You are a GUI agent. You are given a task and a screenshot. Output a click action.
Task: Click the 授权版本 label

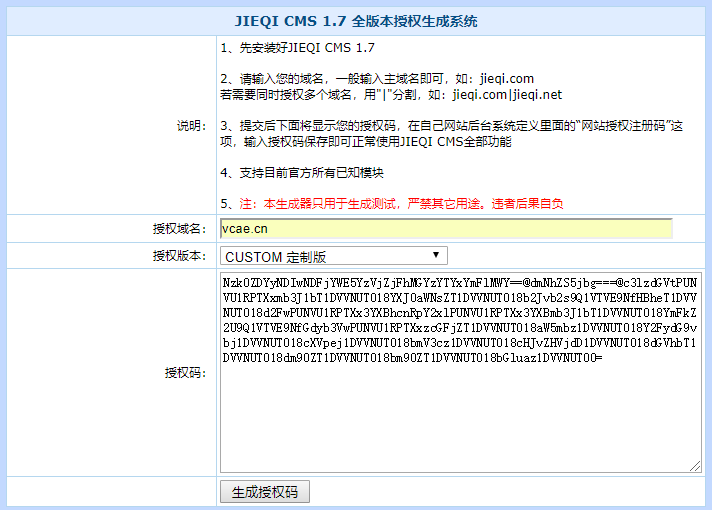tap(179, 256)
